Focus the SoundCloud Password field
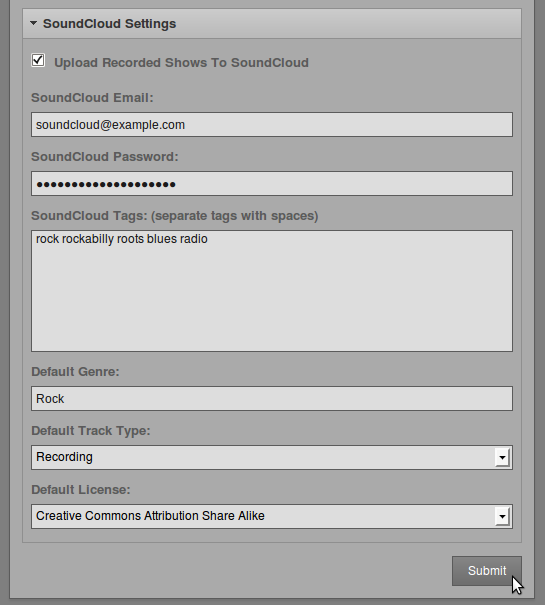This screenshot has width=545, height=605. [272, 184]
